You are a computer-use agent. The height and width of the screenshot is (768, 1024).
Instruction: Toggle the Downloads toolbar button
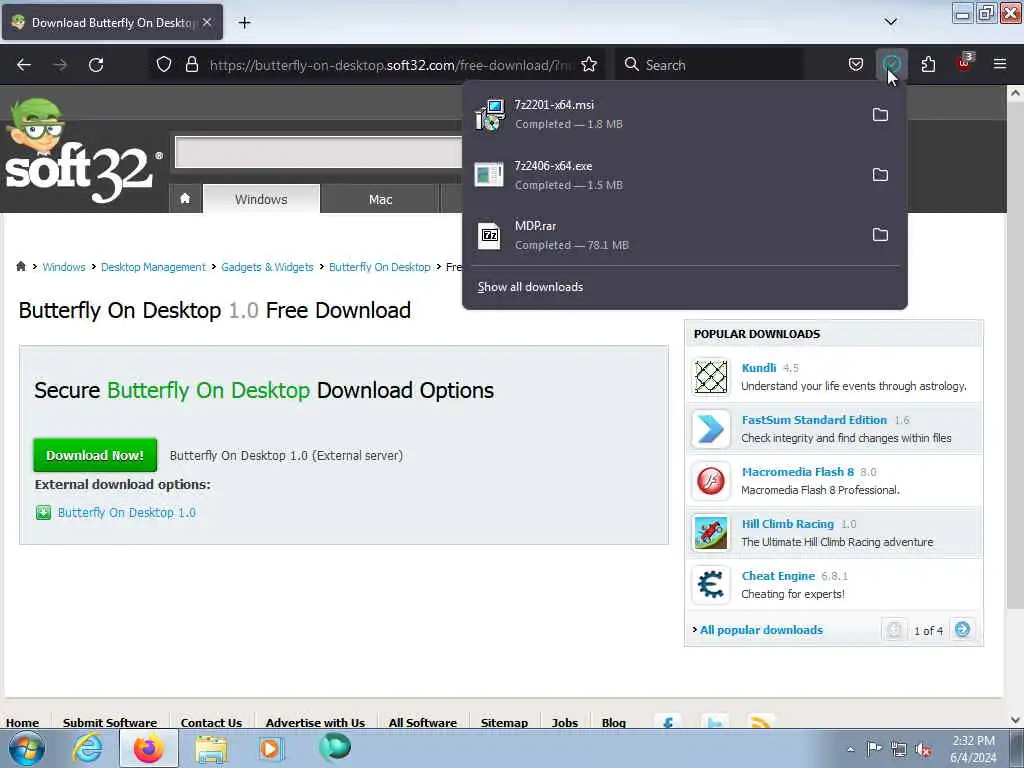pyautogui.click(x=891, y=65)
